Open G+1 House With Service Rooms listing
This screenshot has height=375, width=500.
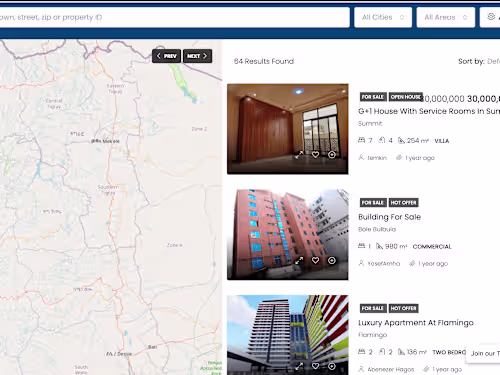tap(429, 111)
